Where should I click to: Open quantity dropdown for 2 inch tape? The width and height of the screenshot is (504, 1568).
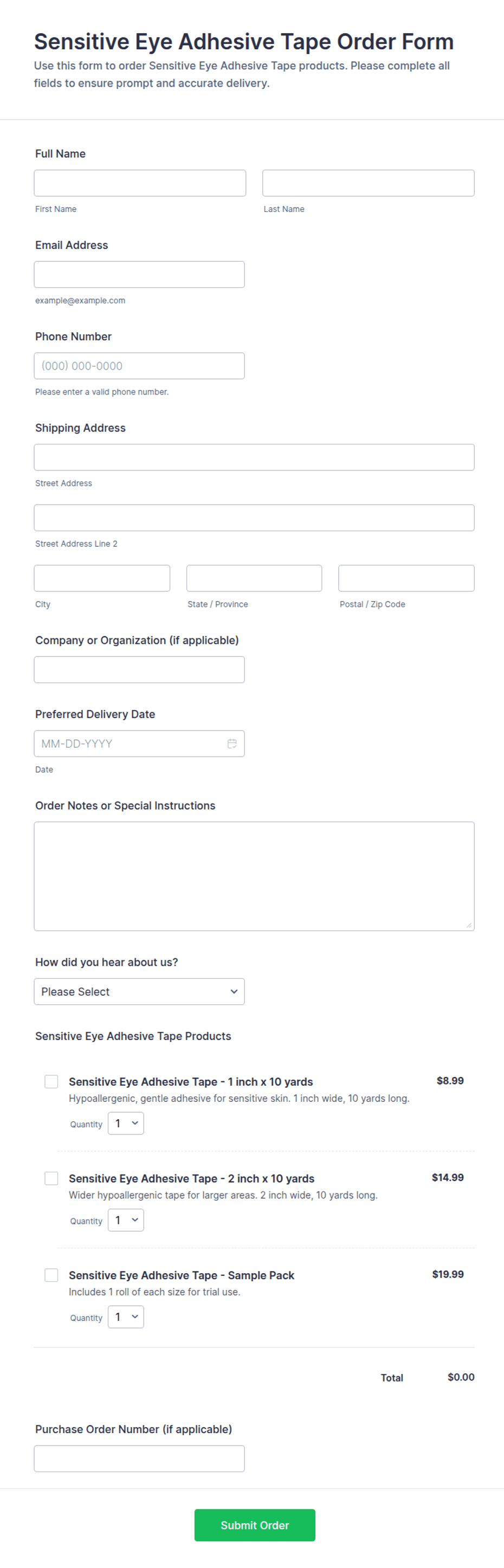[x=126, y=1221]
